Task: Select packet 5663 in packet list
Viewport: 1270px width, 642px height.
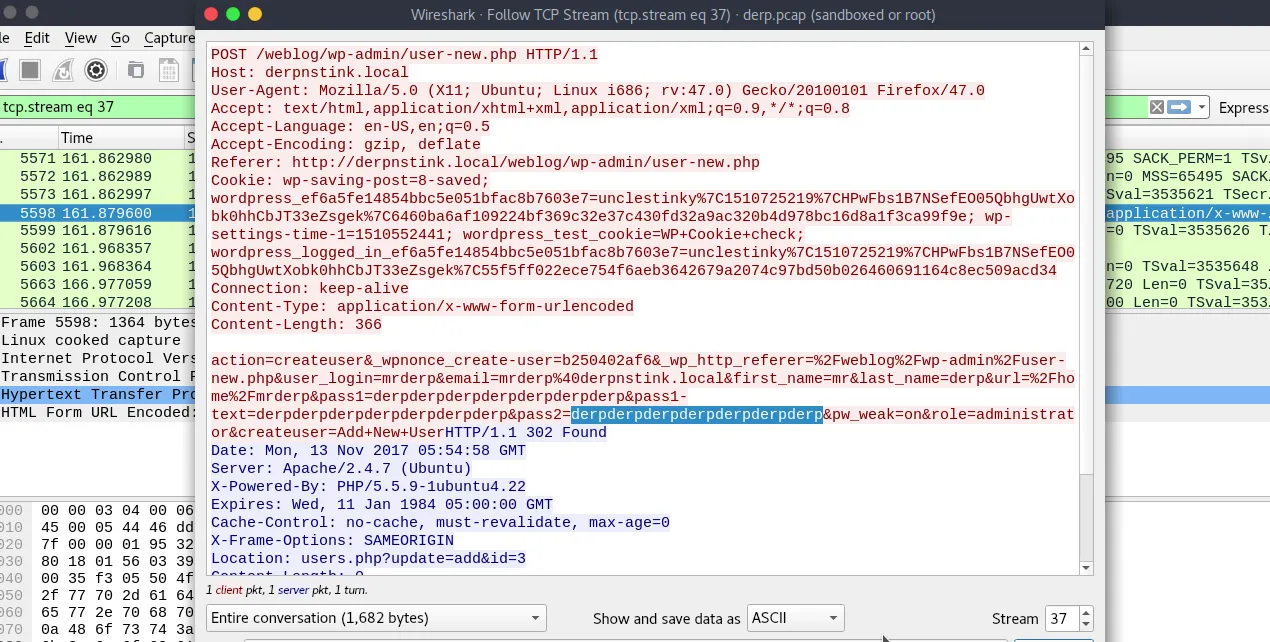Action: point(98,285)
